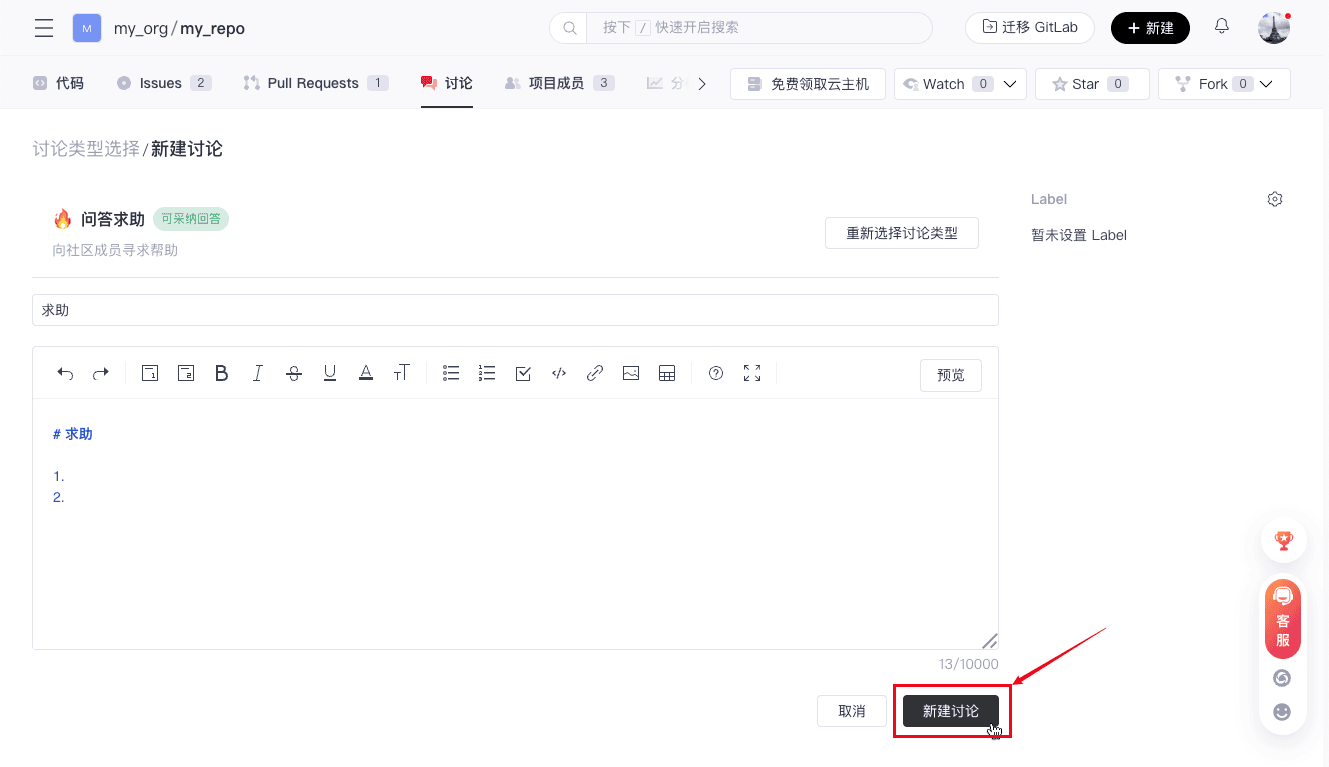Image resolution: width=1329 pixels, height=767 pixels.
Task: Open Label settings gear
Action: [1275, 199]
